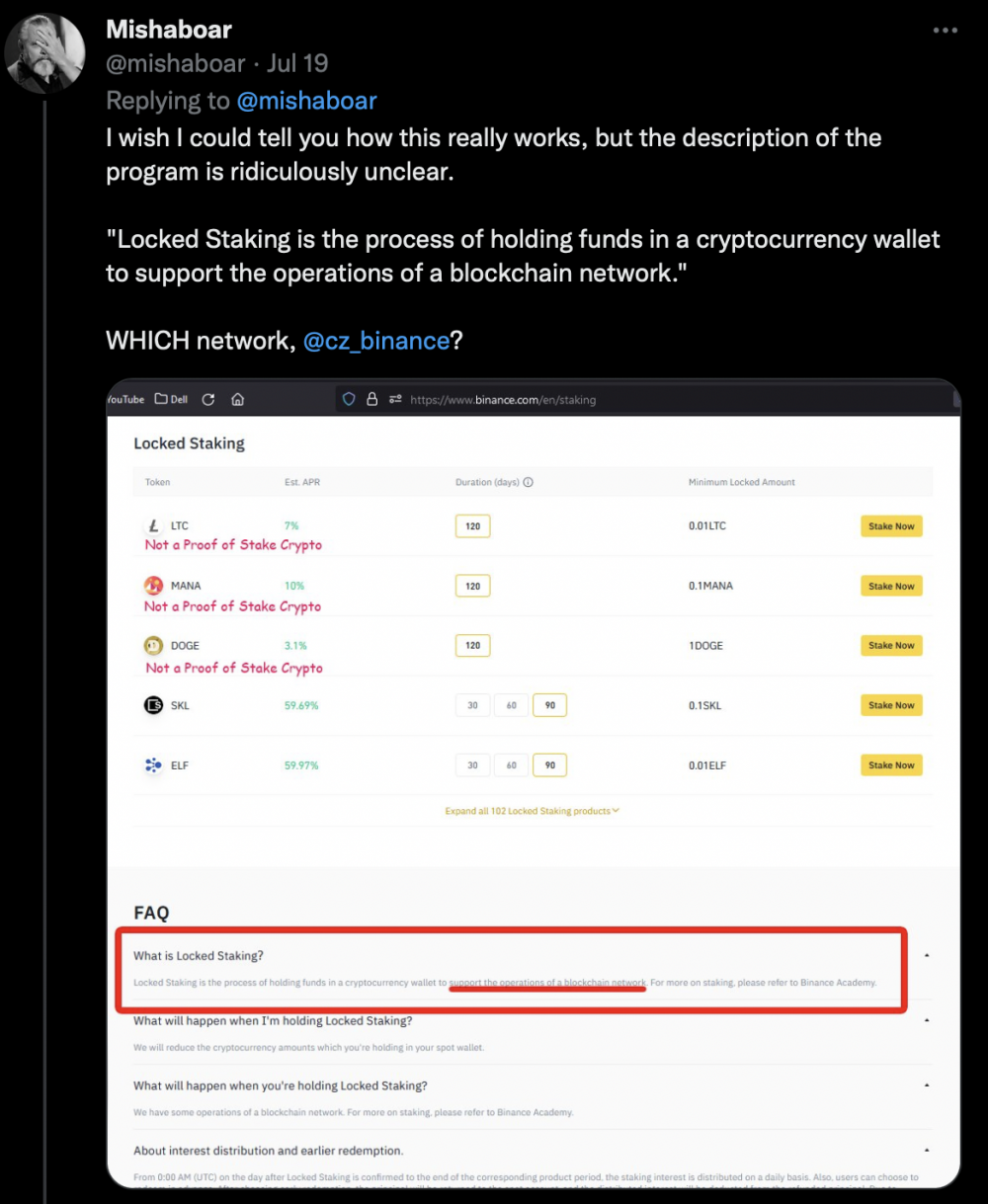988x1204 pixels.
Task: Open Mishaboar's profile avatar
Action: pyautogui.click(x=45, y=54)
